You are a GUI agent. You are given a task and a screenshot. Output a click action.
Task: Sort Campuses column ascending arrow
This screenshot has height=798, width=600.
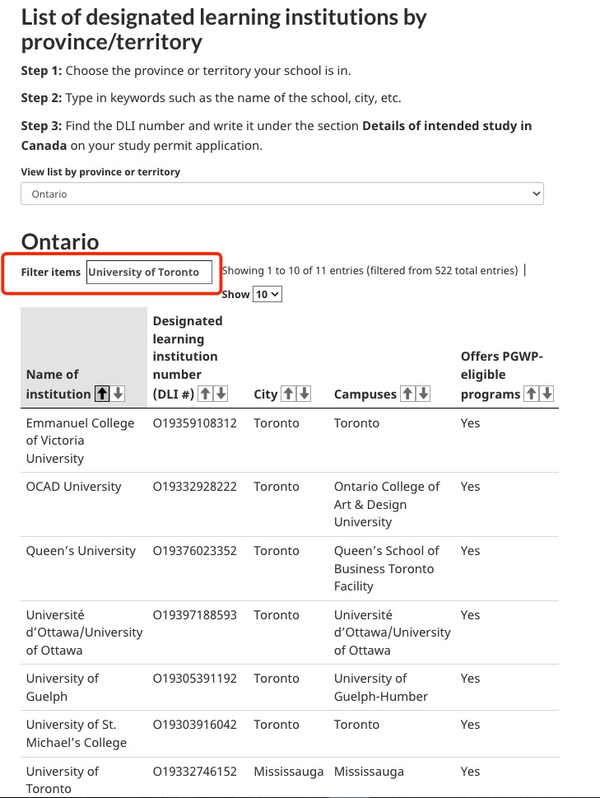click(x=408, y=393)
